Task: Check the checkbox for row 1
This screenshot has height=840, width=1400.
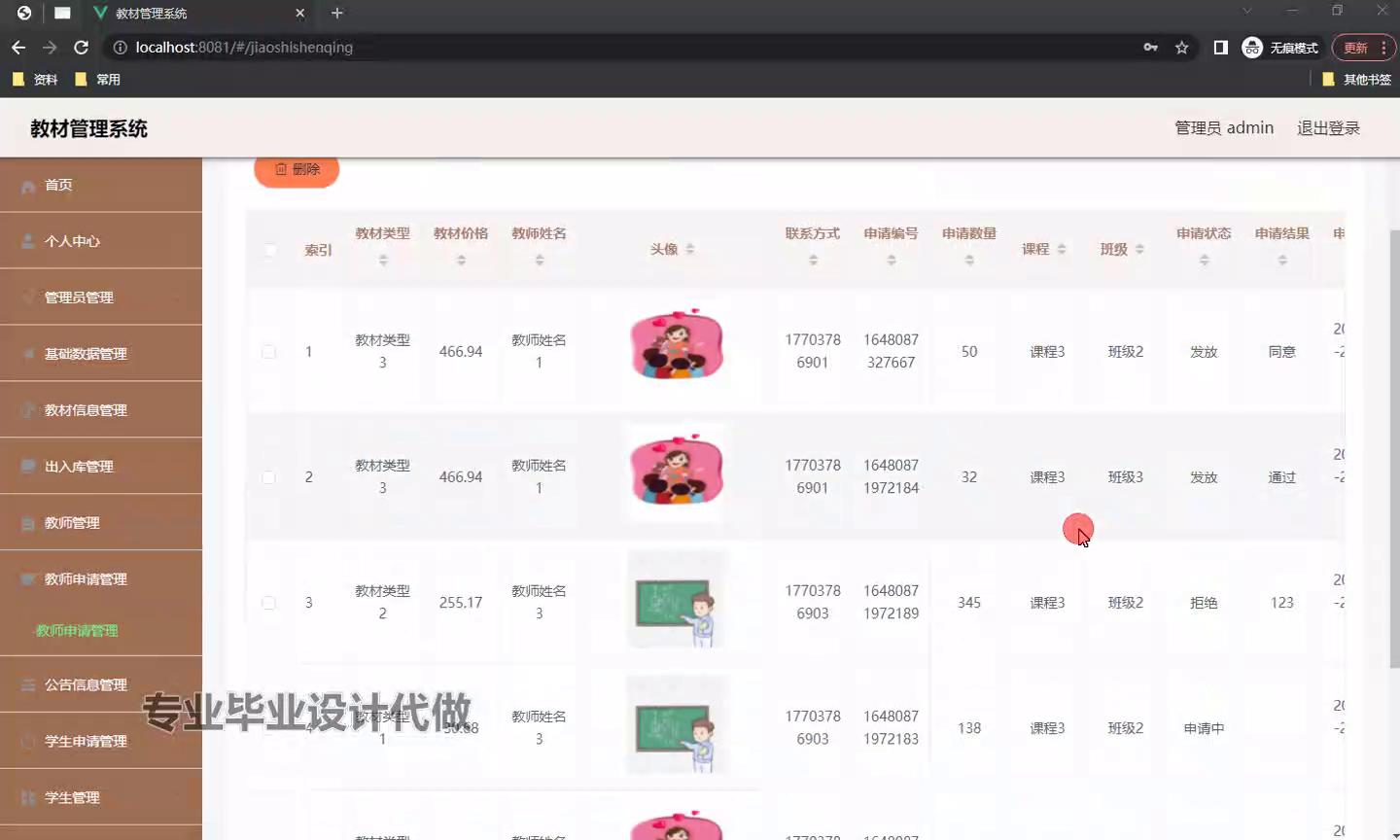Action: tap(268, 352)
